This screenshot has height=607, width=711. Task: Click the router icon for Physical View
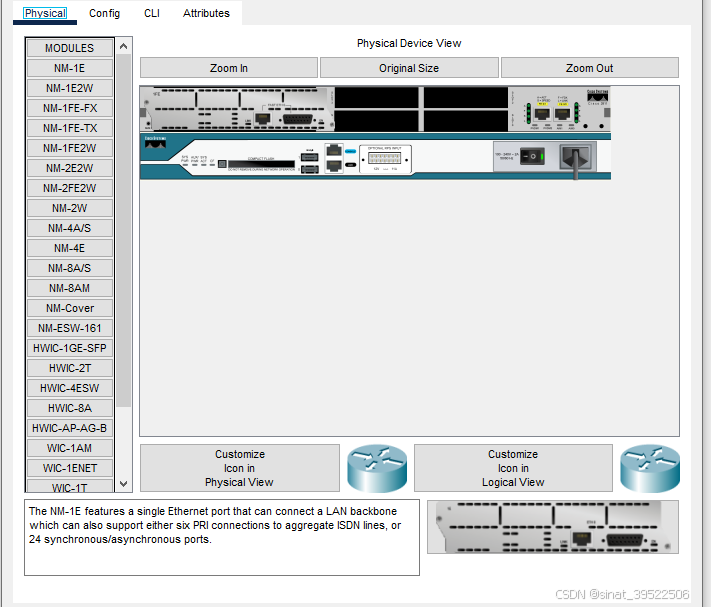pos(377,468)
